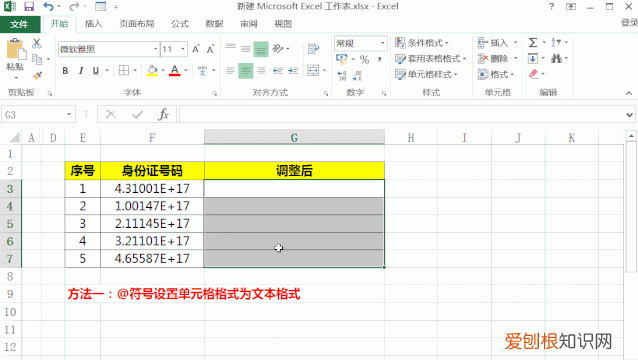Screen dimensions: 638x360
Task: Apply accounting number format icon
Action: pos(342,59)
